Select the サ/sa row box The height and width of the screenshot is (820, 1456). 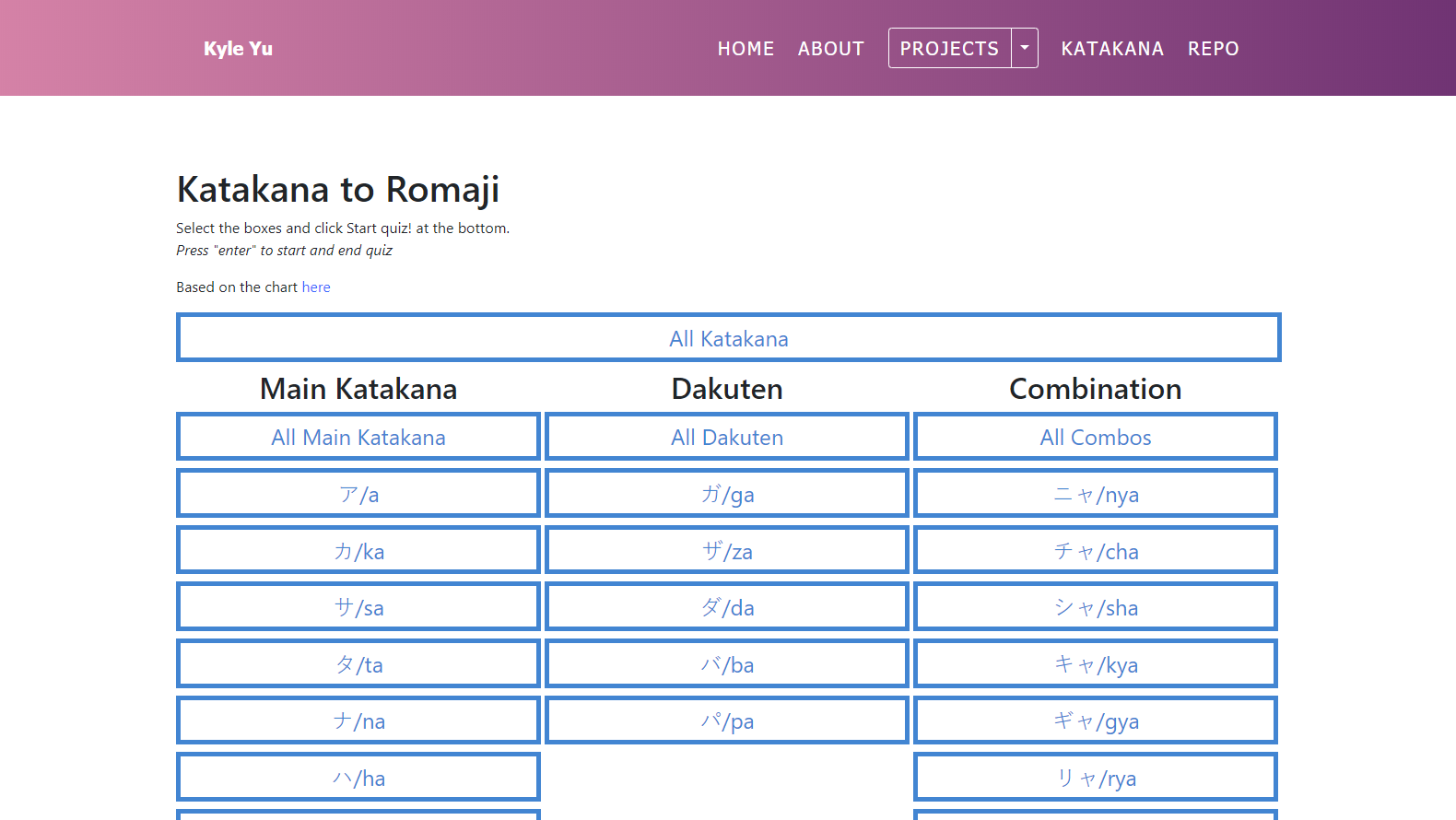tap(358, 607)
